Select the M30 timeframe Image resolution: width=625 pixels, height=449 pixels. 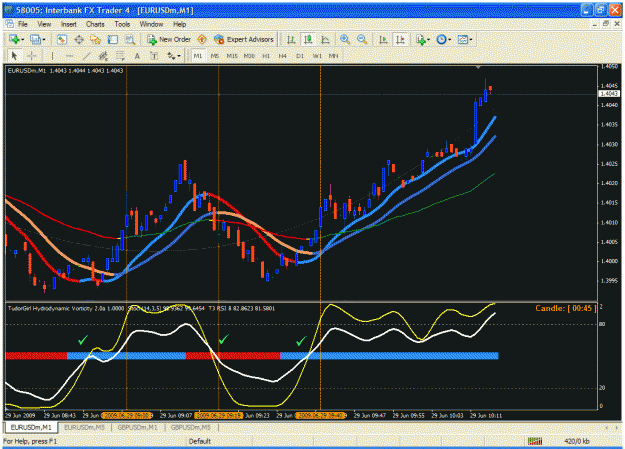(249, 56)
